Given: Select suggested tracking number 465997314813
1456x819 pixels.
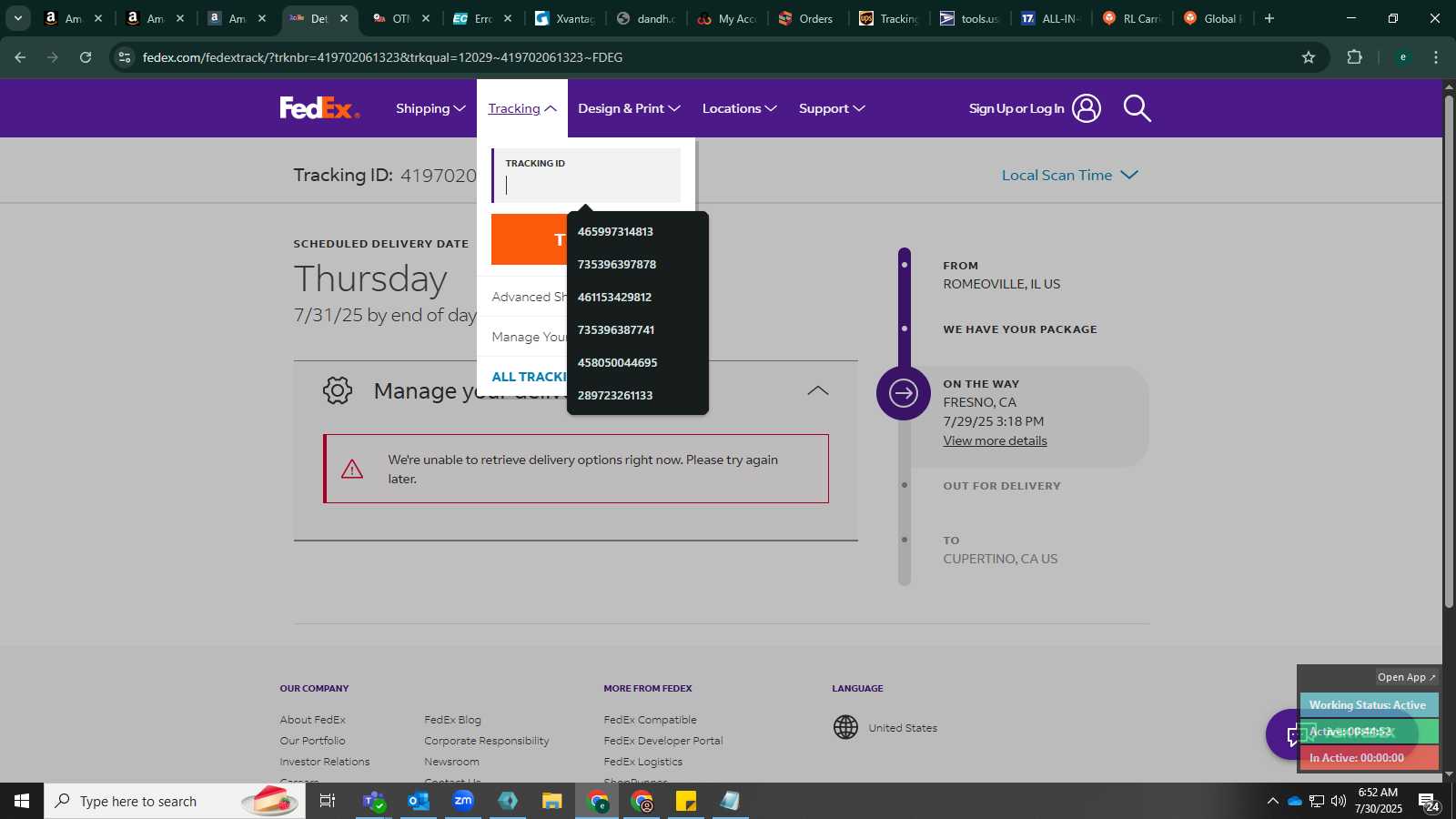Looking at the screenshot, I should (637, 231).
